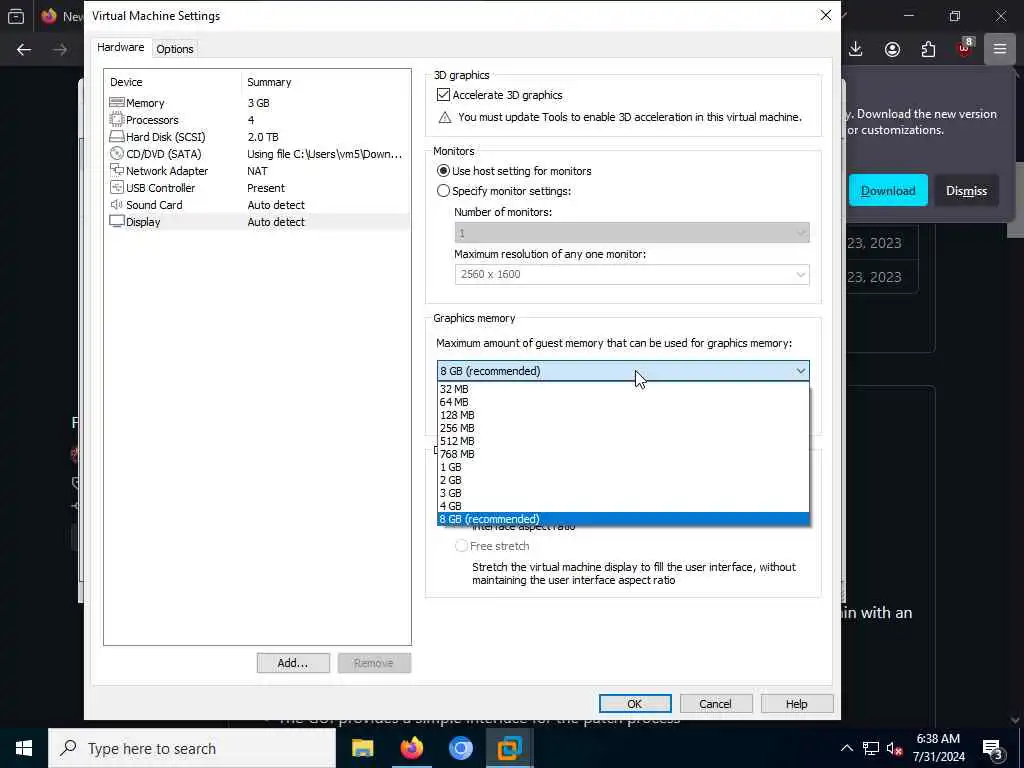This screenshot has width=1024, height=768.
Task: Switch to VMware Workstation taskbar icon
Action: pyautogui.click(x=509, y=748)
